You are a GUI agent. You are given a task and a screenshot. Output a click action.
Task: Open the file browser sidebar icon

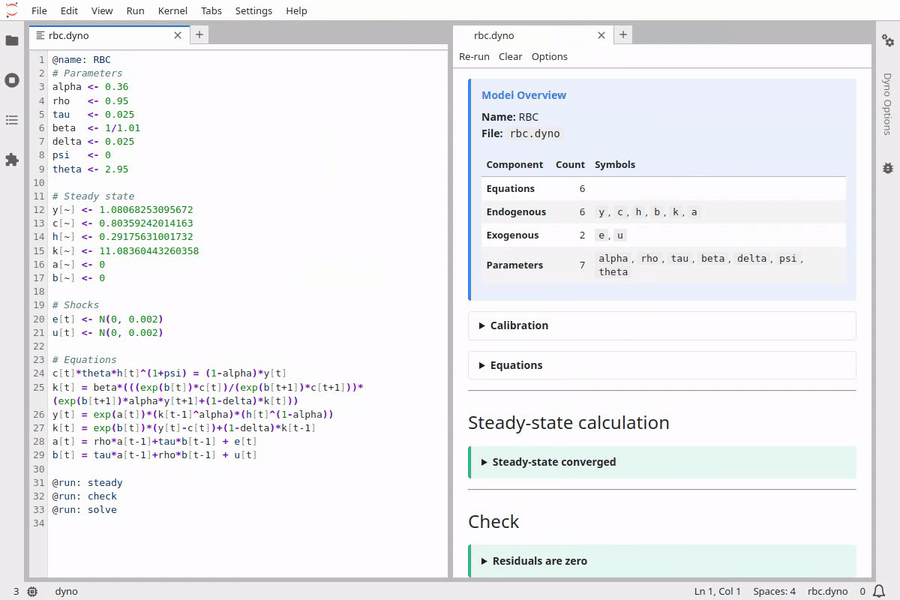tap(12, 41)
